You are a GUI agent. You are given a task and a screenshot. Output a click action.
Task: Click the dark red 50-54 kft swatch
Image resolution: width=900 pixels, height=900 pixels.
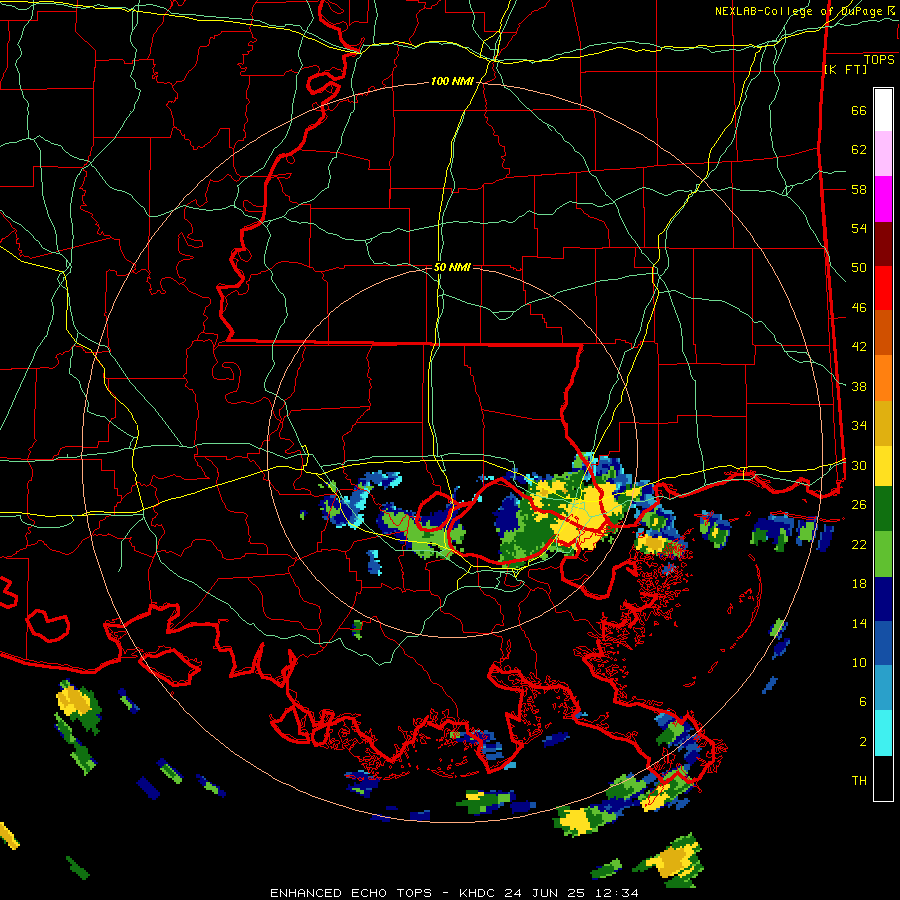pos(883,244)
